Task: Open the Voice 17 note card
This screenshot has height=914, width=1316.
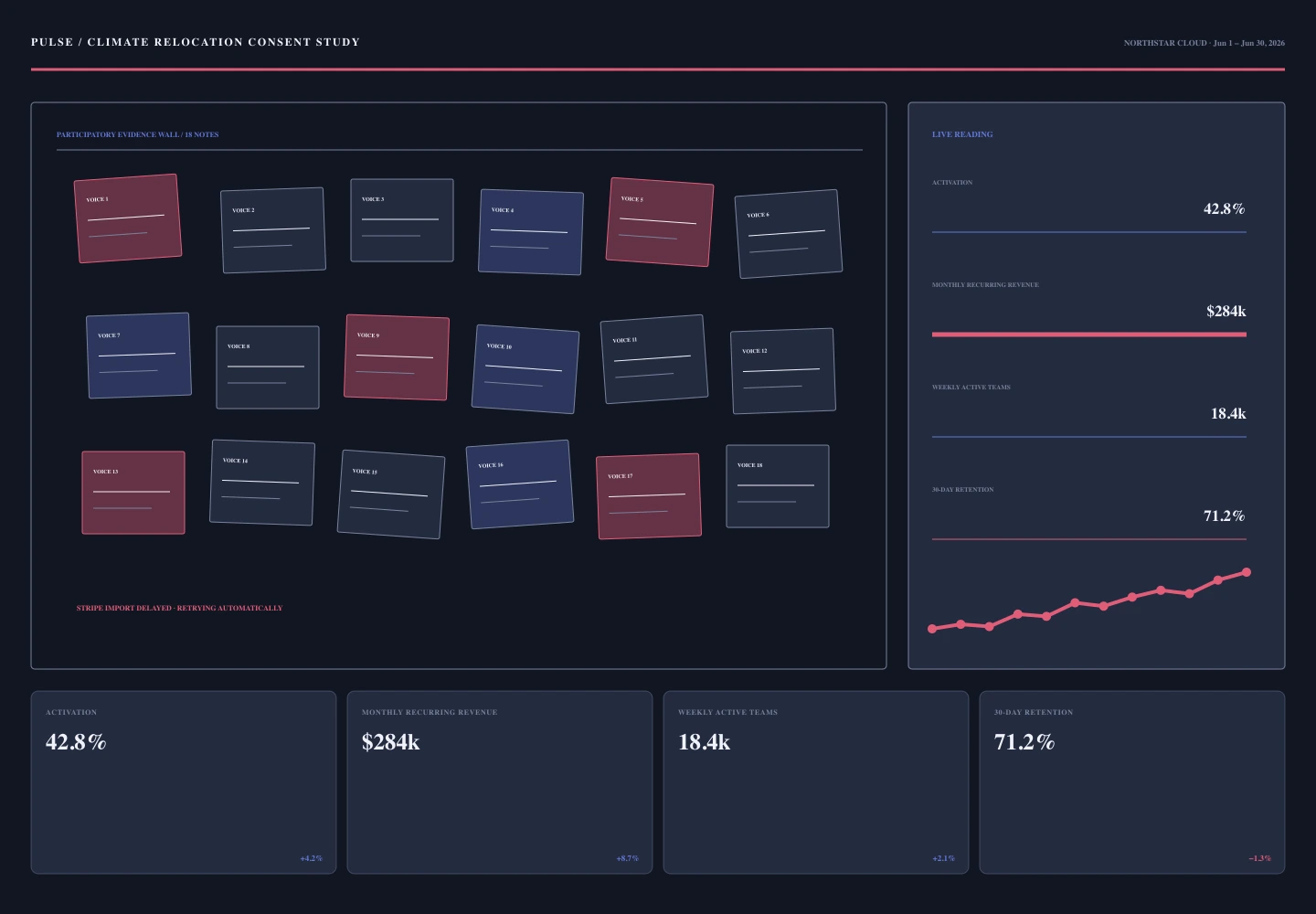Action: click(649, 496)
